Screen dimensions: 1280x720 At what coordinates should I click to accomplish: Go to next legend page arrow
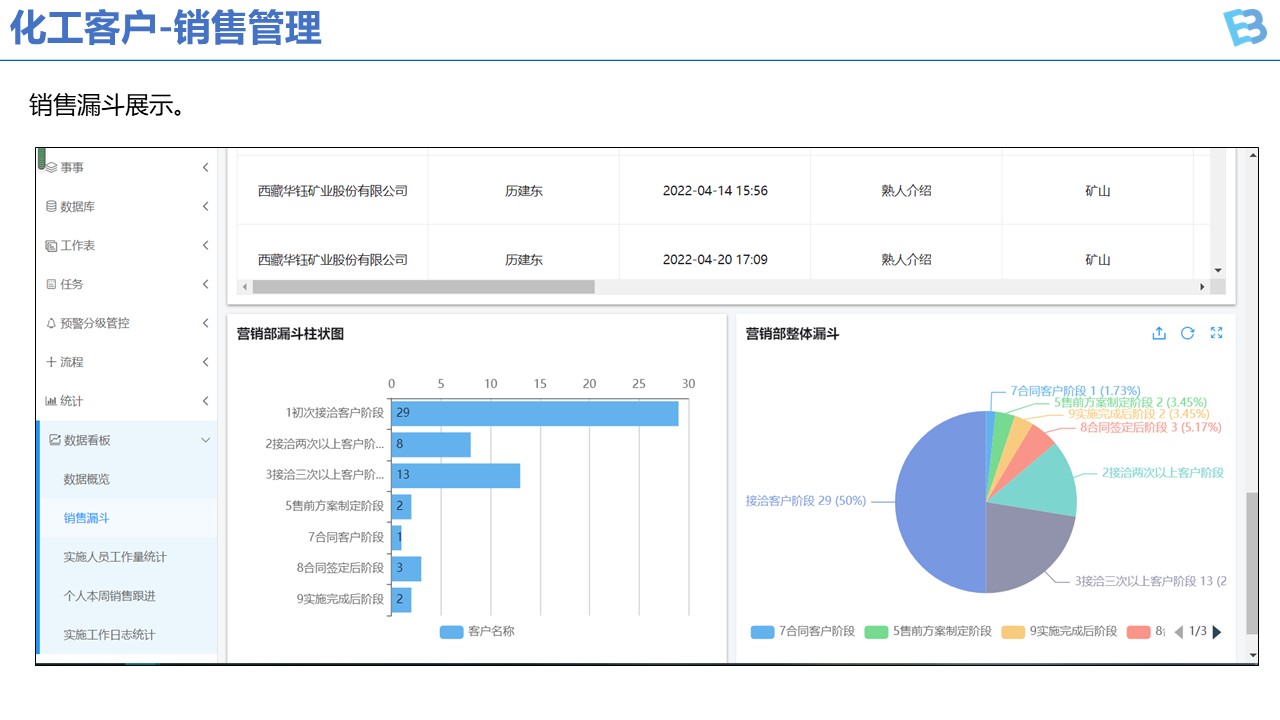coord(1217,632)
